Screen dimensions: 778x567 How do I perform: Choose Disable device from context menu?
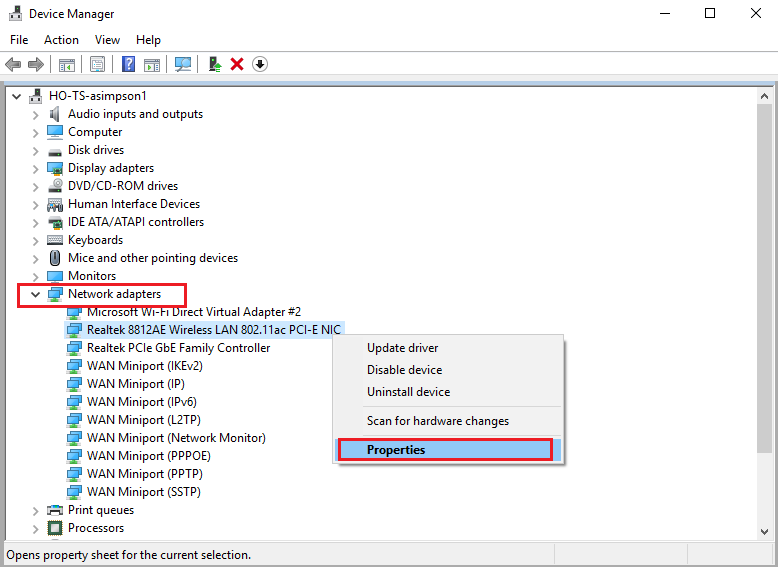click(x=449, y=370)
